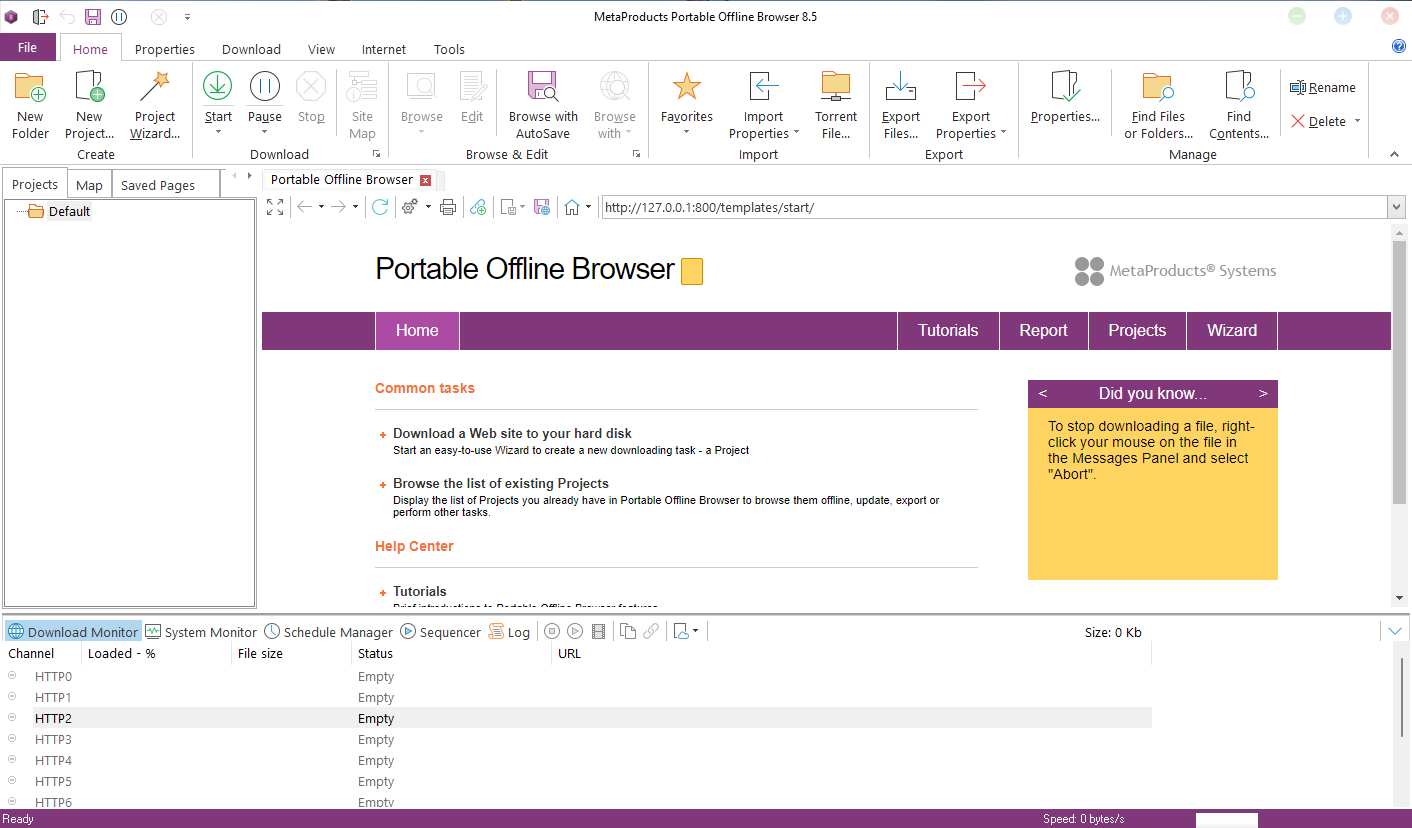Click the save page with globe icon
This screenshot has width=1412, height=828.
(542, 207)
